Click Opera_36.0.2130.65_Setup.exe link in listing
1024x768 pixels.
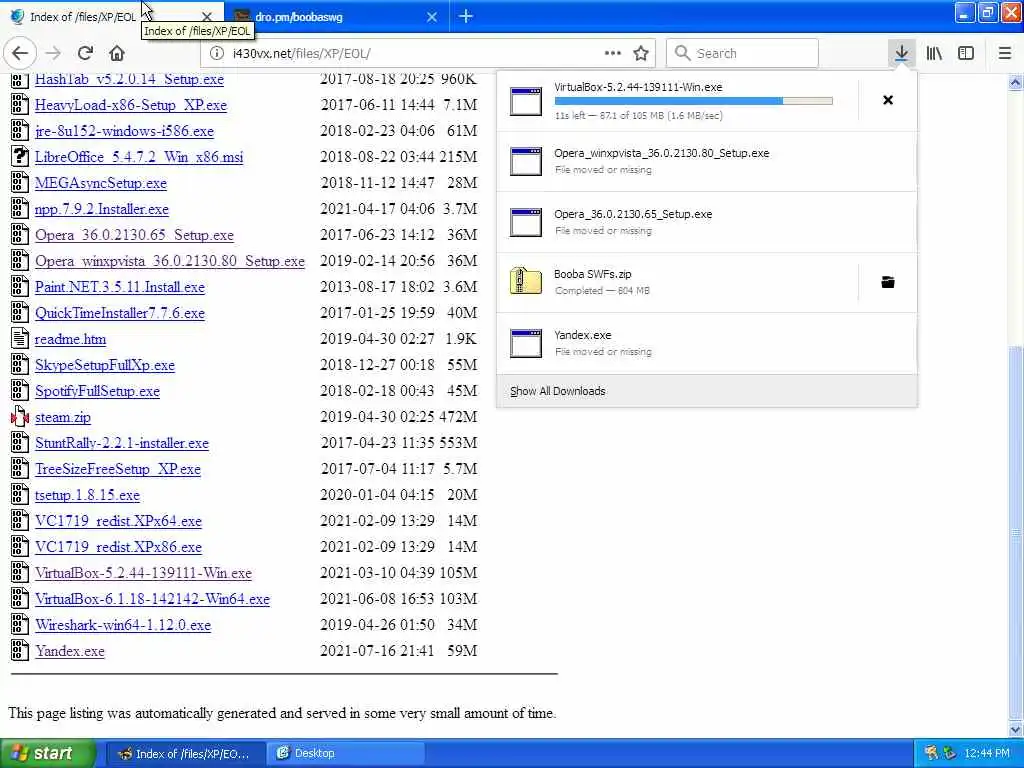point(134,235)
